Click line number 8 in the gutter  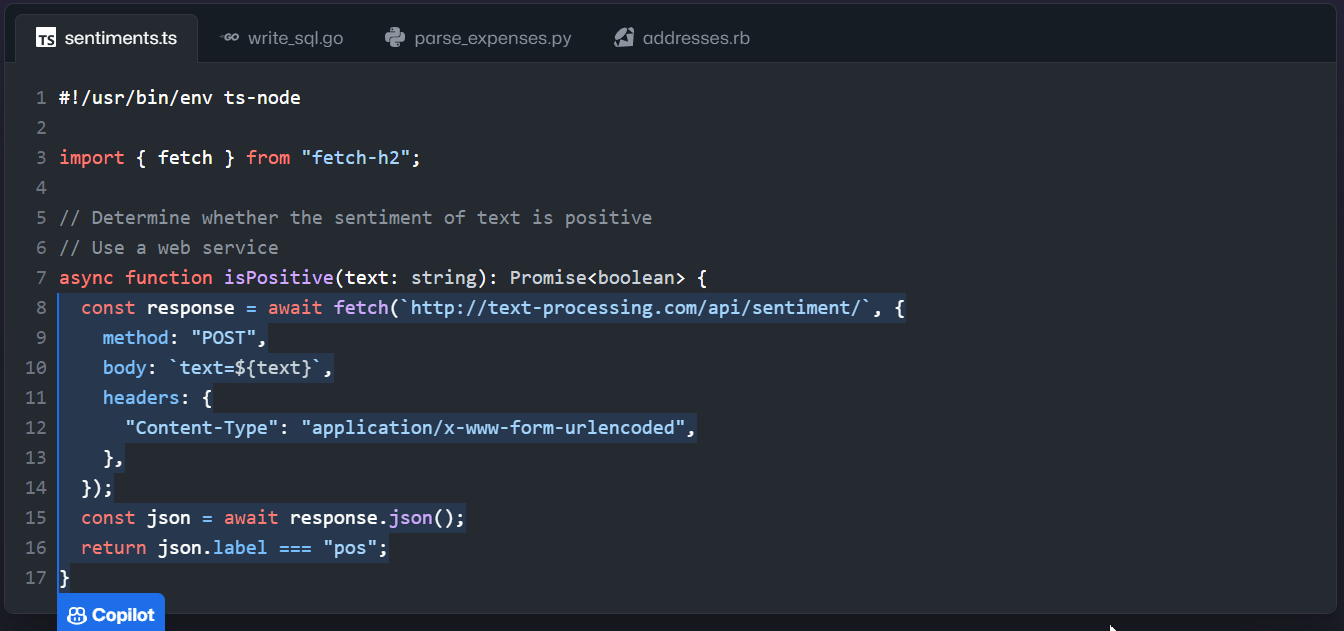pos(41,308)
